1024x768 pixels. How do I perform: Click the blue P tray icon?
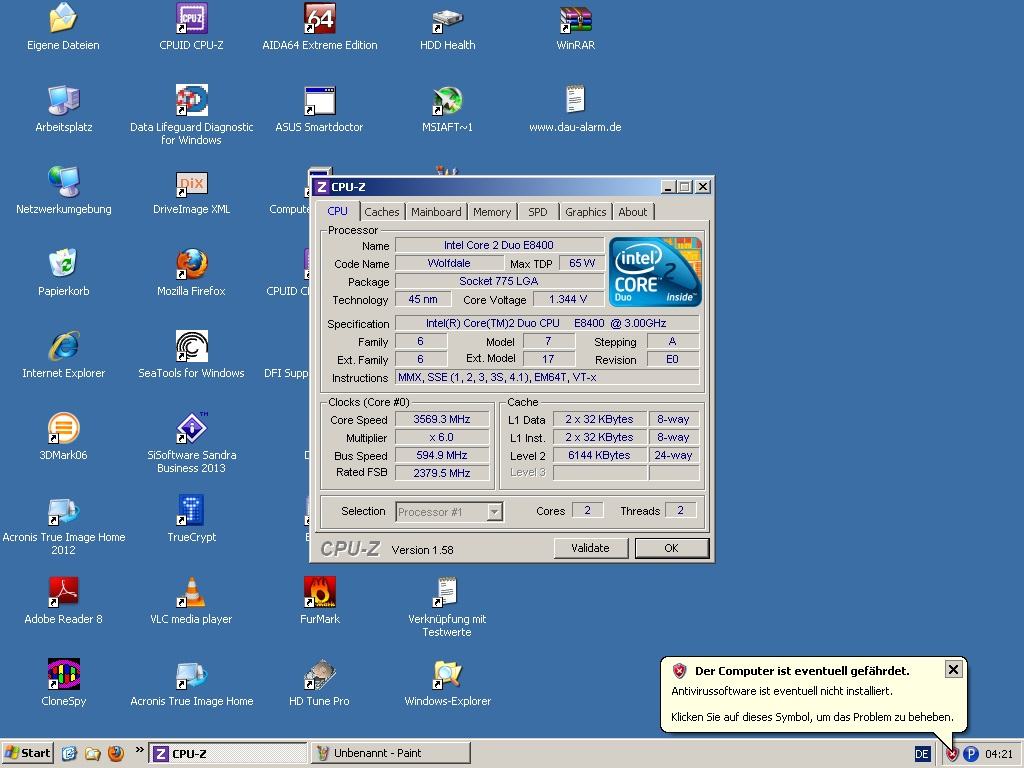[x=971, y=754]
